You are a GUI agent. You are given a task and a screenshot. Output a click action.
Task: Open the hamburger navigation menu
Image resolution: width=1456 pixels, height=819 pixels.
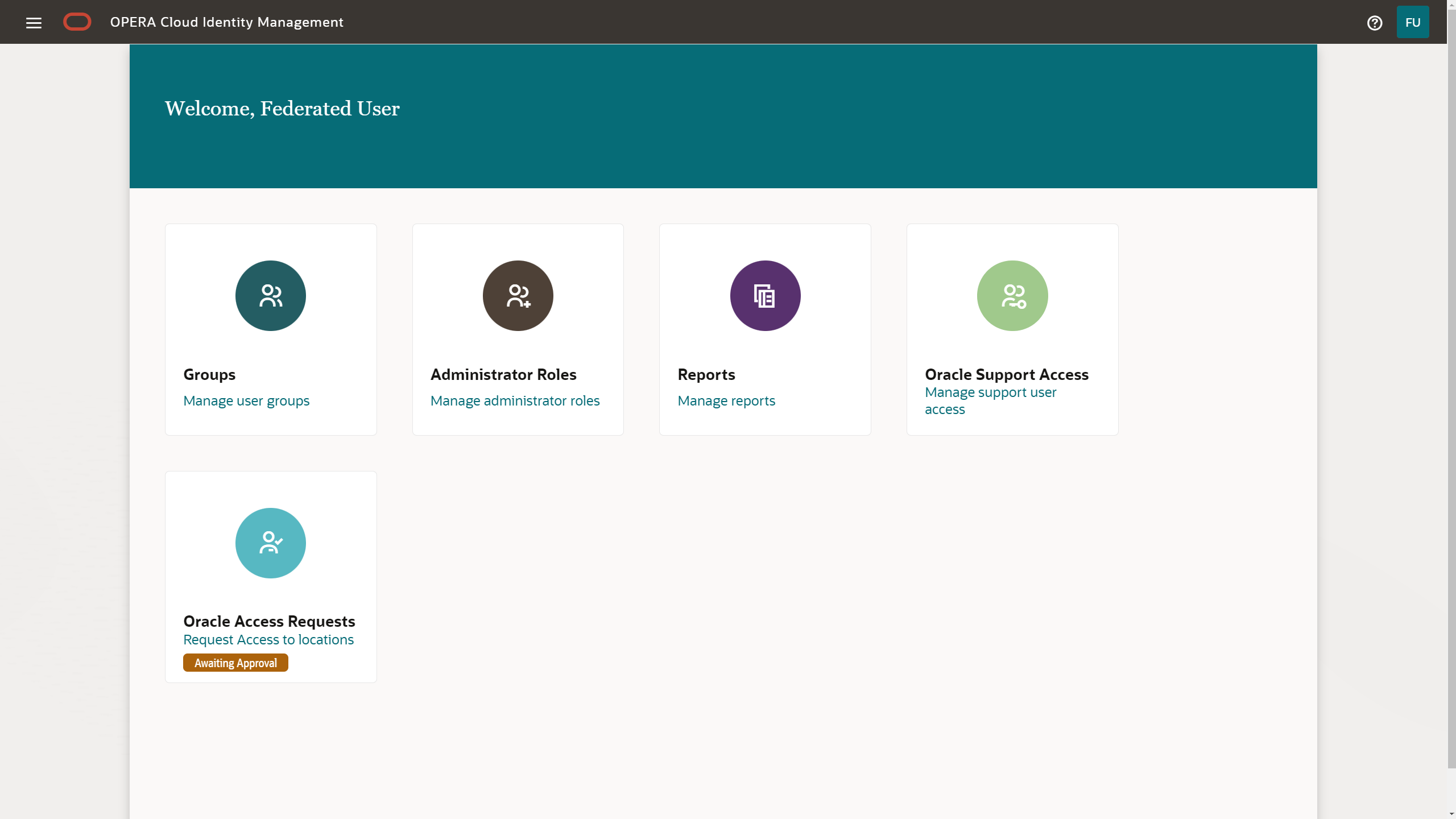pyautogui.click(x=34, y=23)
